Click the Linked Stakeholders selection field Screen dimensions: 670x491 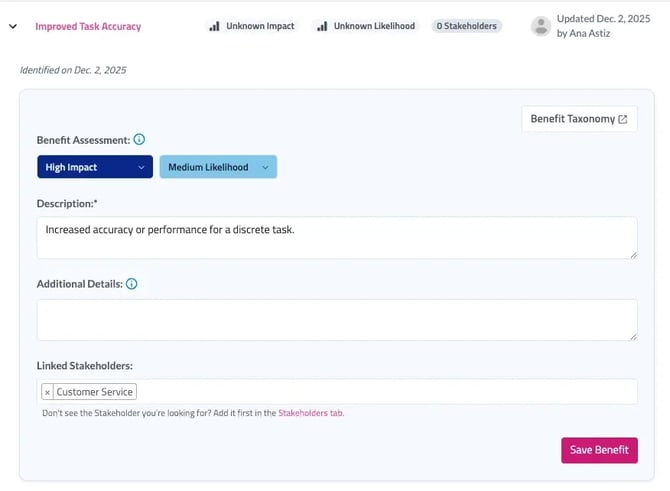pyautogui.click(x=337, y=392)
